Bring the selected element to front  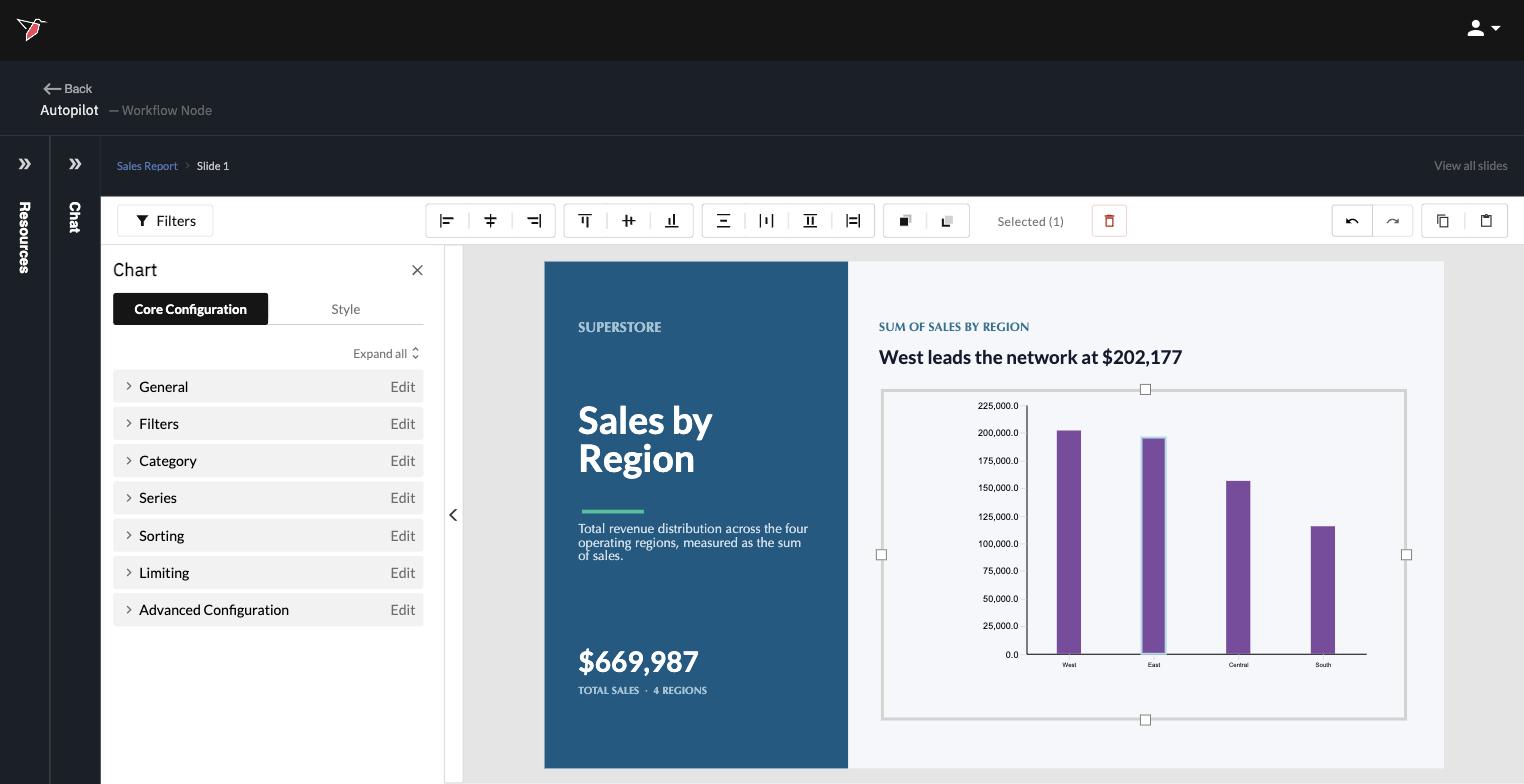tap(904, 221)
